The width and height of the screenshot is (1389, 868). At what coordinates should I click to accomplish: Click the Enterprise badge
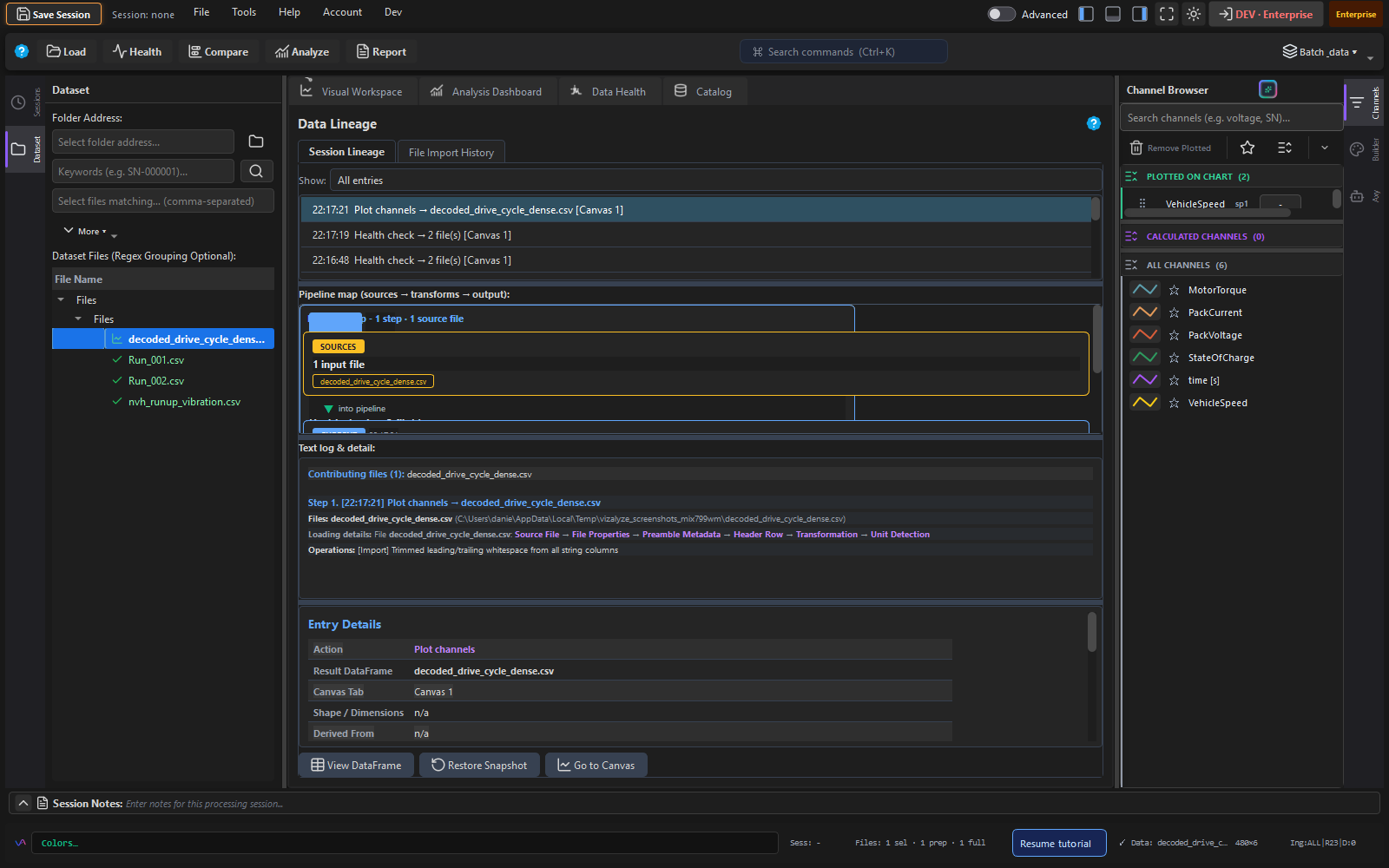click(x=1355, y=14)
